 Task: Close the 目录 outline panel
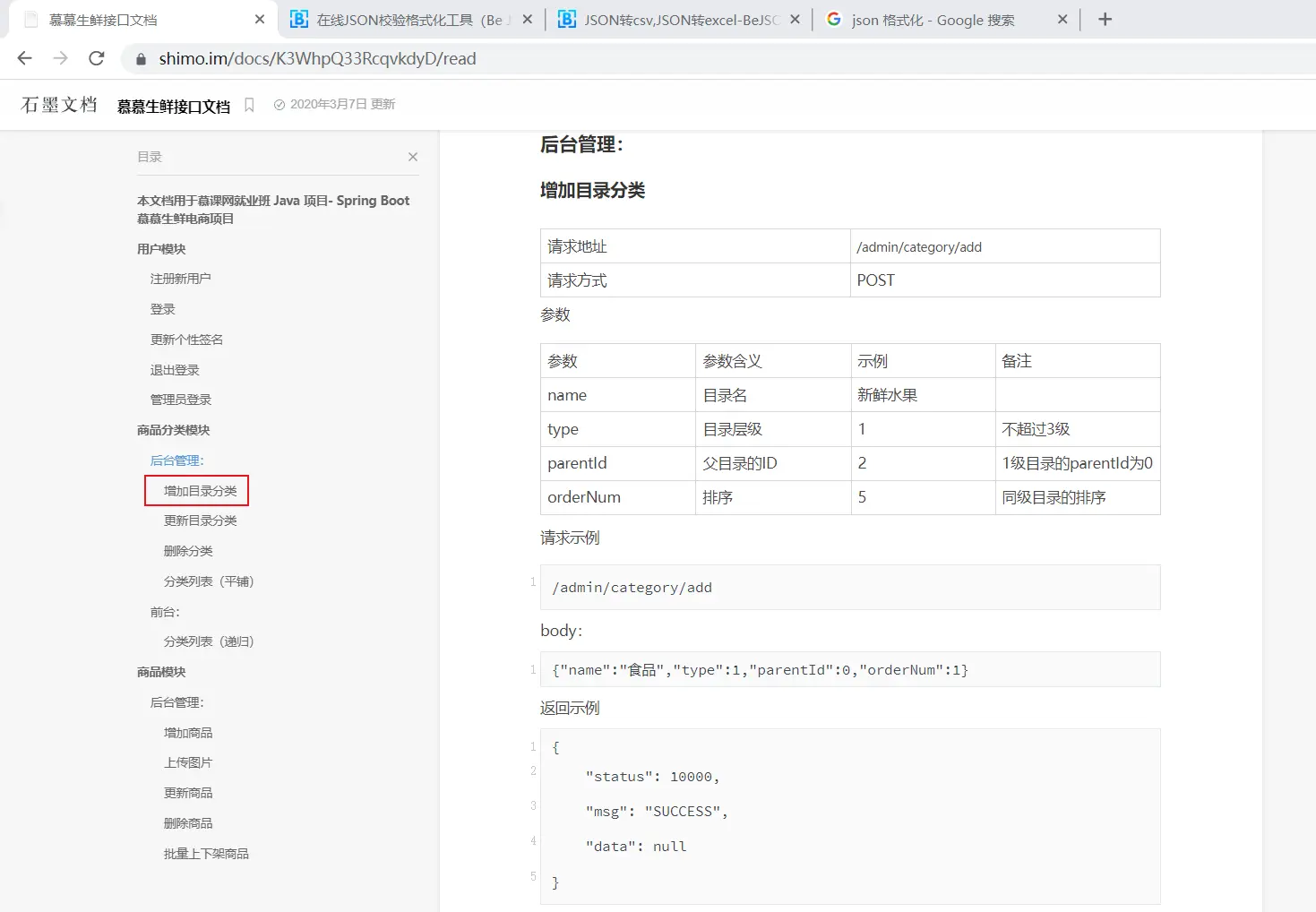tap(413, 157)
